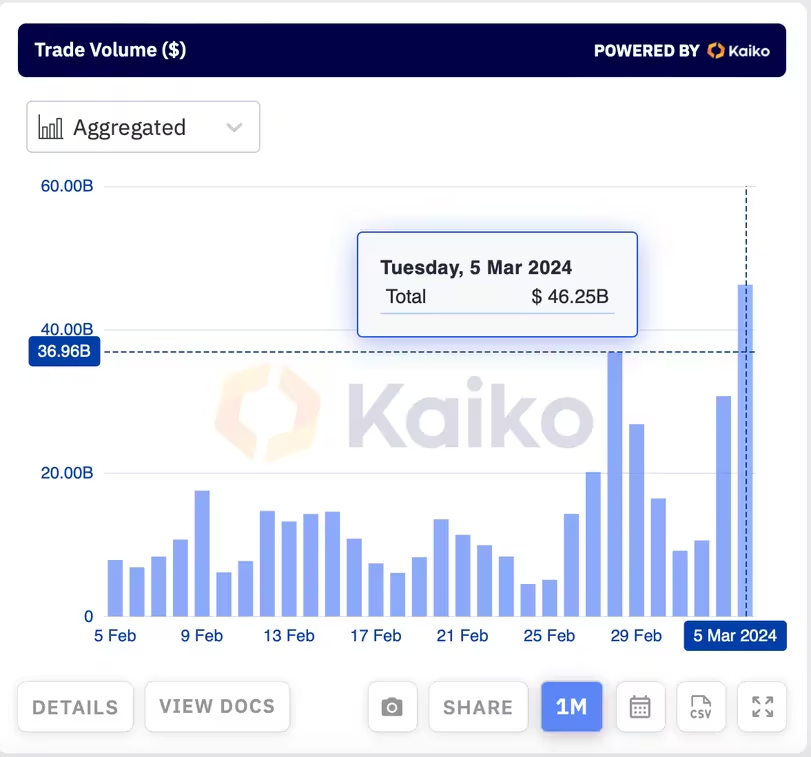Click the 4 Mar volume bar
Screen dimensions: 811x757
(x=724, y=506)
